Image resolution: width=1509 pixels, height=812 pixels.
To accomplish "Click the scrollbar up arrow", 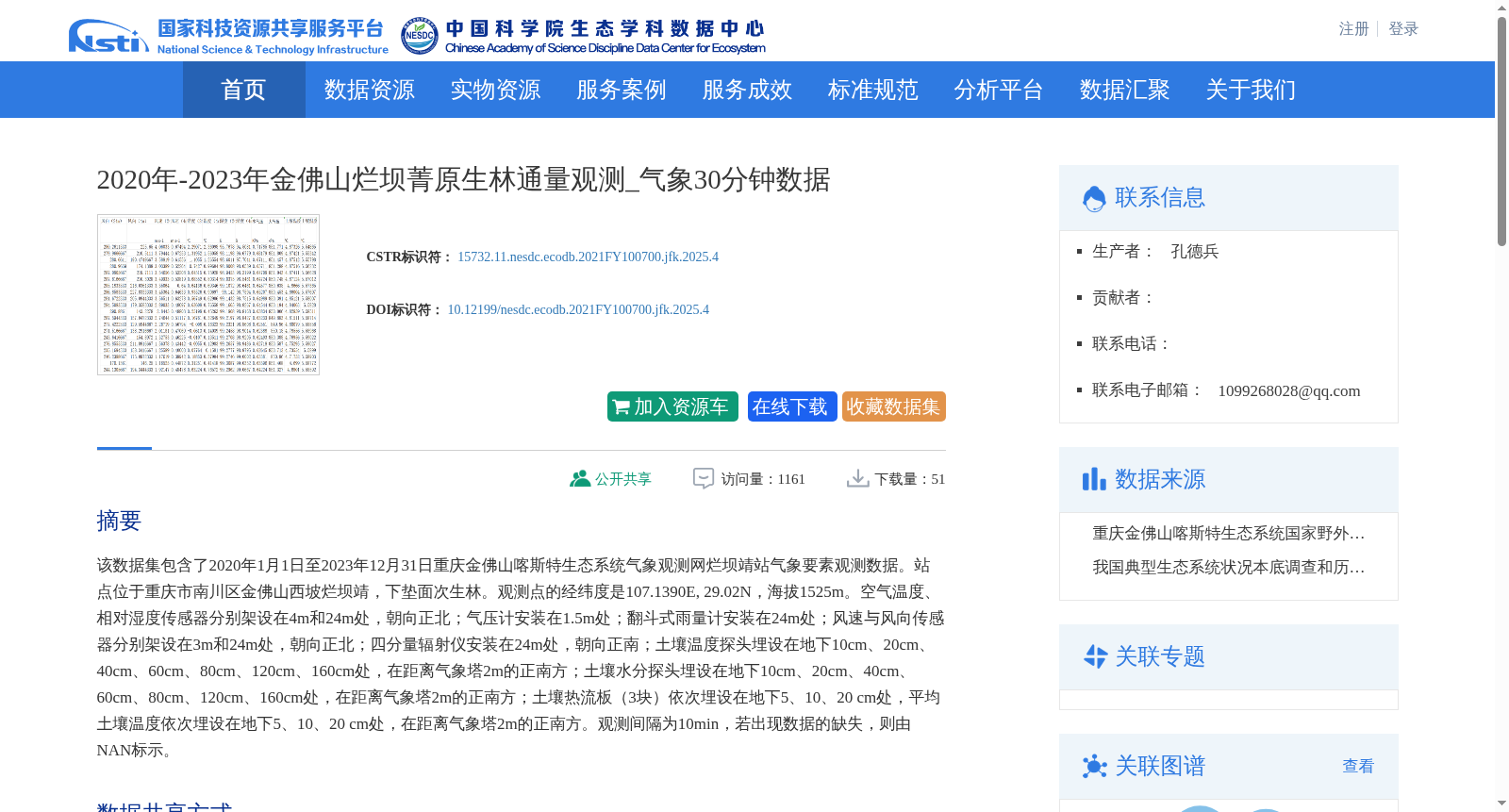I will coord(1501,8).
